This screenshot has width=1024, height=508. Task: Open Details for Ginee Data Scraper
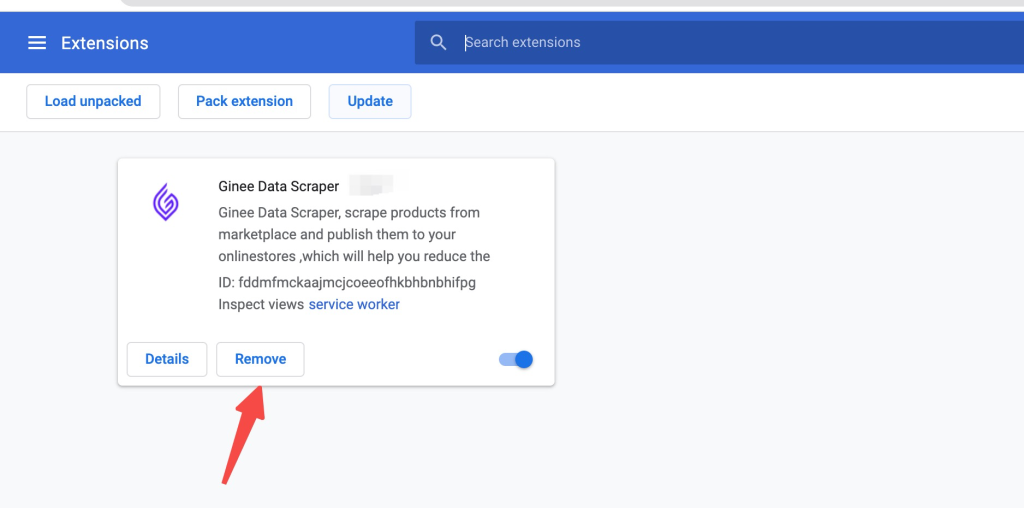167,359
